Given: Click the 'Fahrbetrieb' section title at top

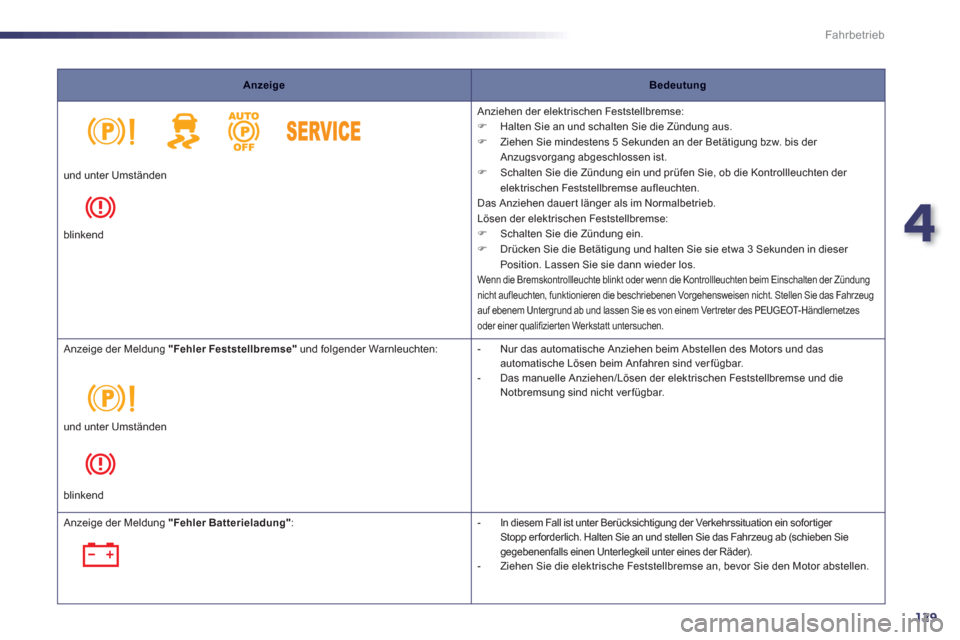Looking at the screenshot, I should tap(854, 35).
